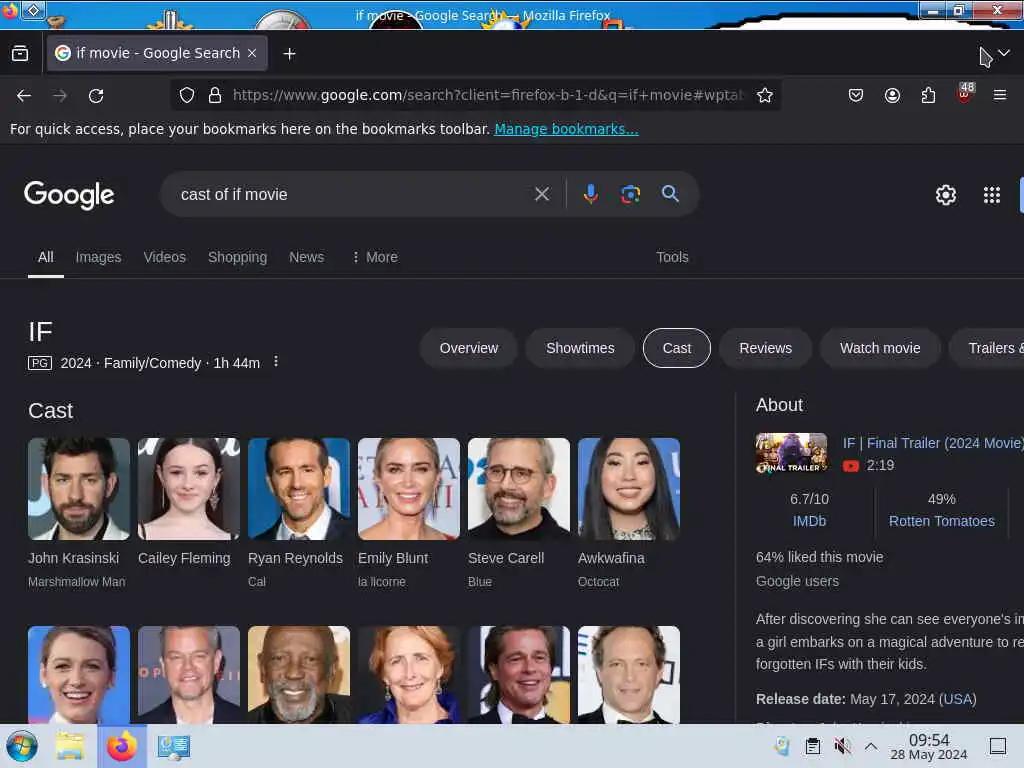
Task: Expand hidden system tray icons
Action: click(871, 746)
